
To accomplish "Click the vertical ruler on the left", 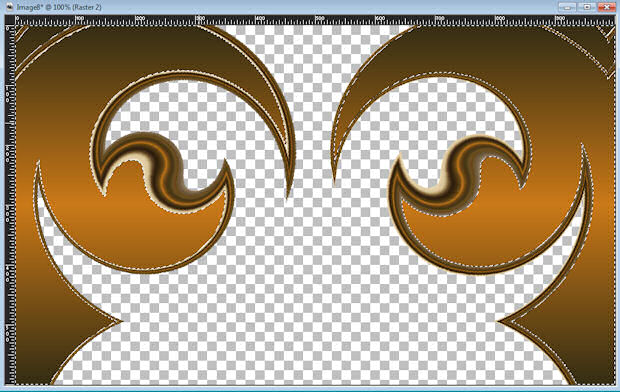I will click(x=10, y=205).
